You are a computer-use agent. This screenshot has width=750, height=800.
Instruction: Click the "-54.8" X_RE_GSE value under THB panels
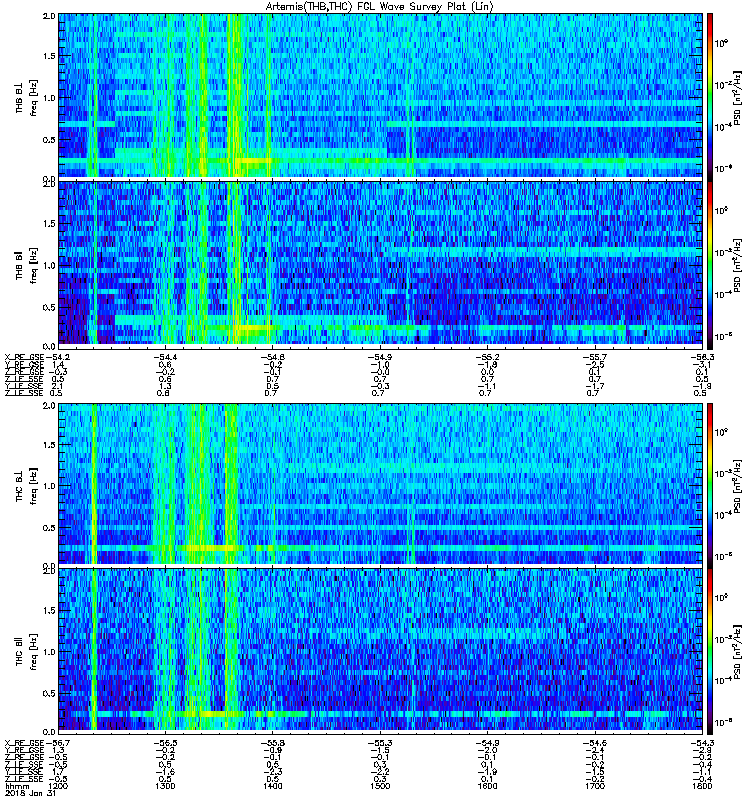272,357
